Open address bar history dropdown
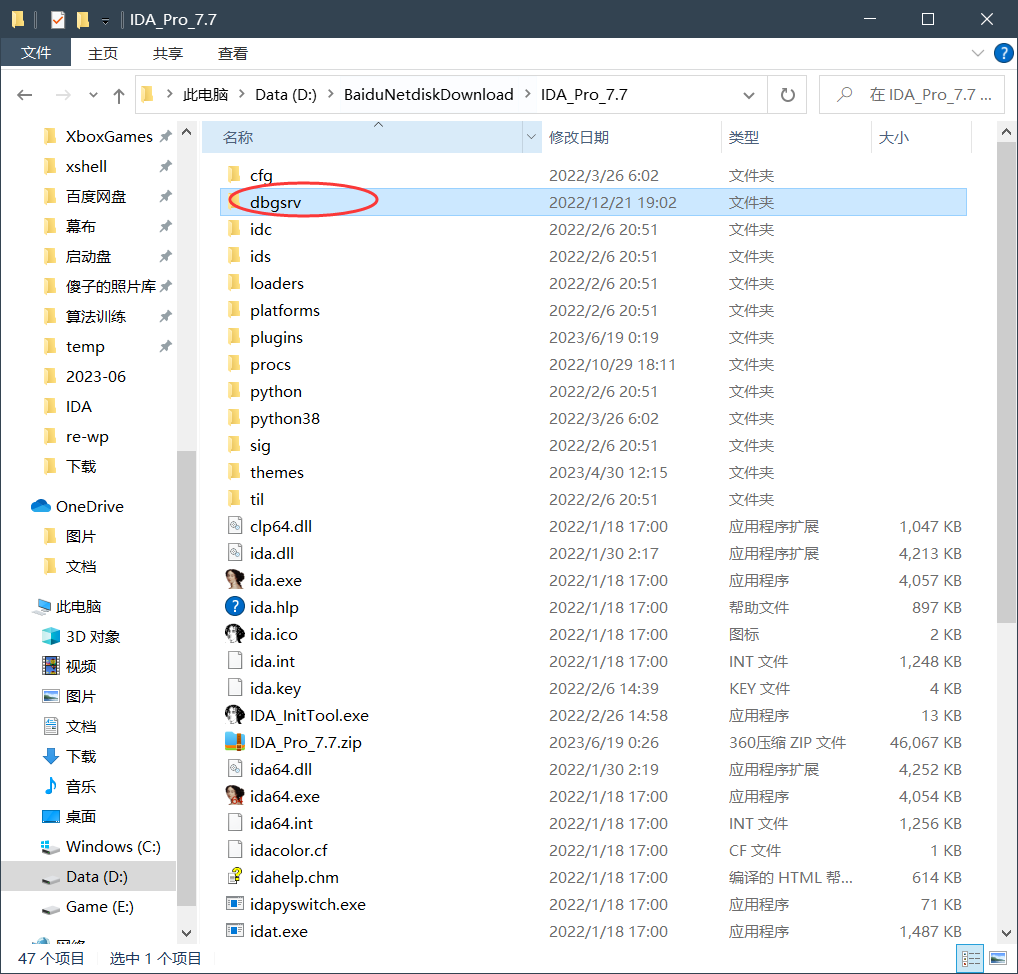1018x974 pixels. click(749, 95)
